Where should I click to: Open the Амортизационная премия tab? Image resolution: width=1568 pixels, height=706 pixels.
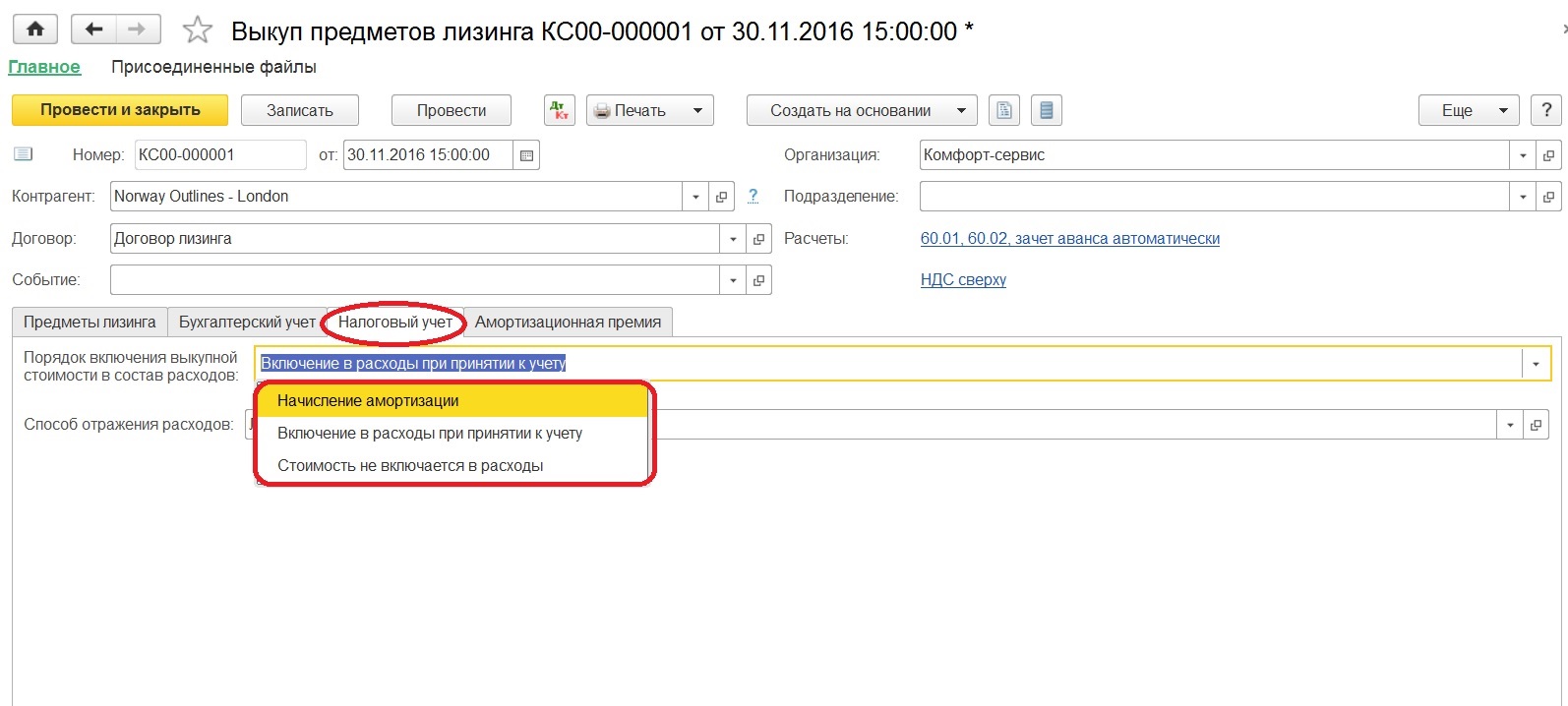pos(568,323)
